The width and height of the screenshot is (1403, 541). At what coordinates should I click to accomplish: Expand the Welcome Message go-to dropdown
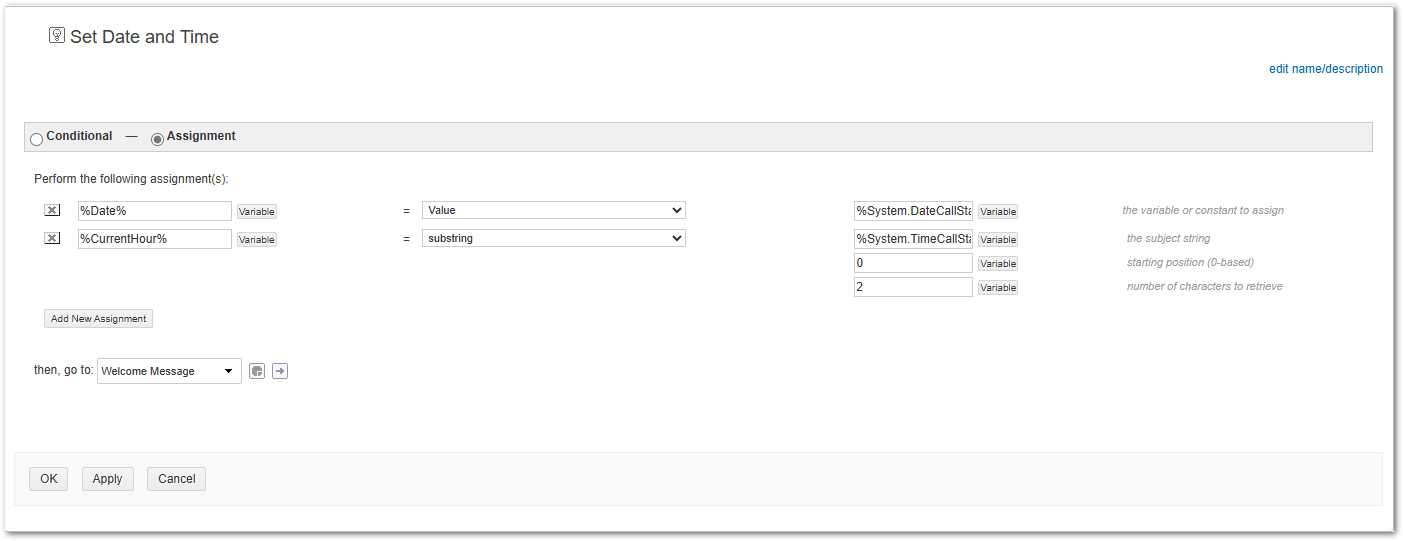coord(169,371)
